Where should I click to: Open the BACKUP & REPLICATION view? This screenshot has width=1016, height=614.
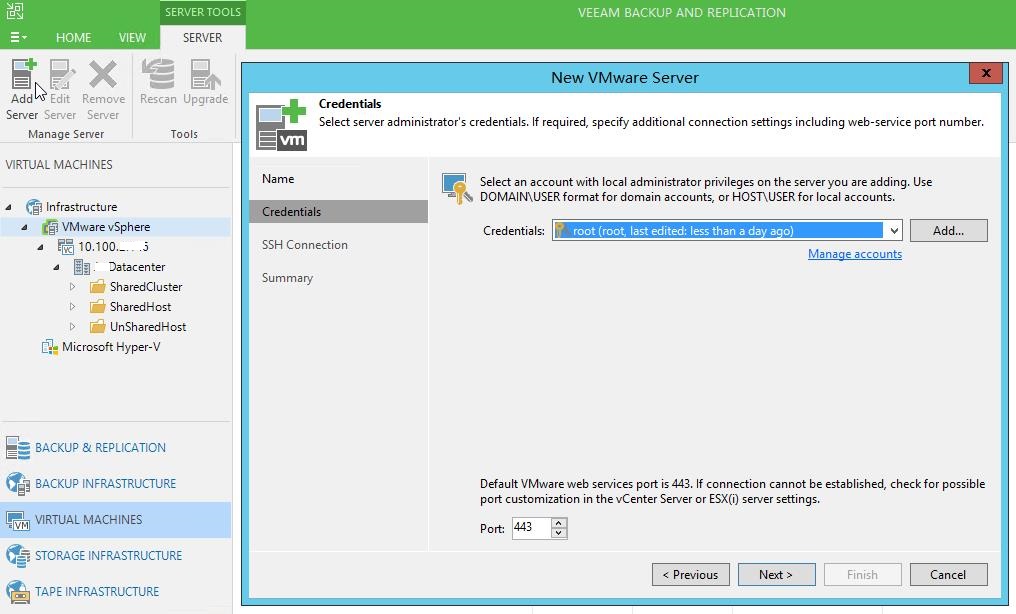[x=115, y=448]
